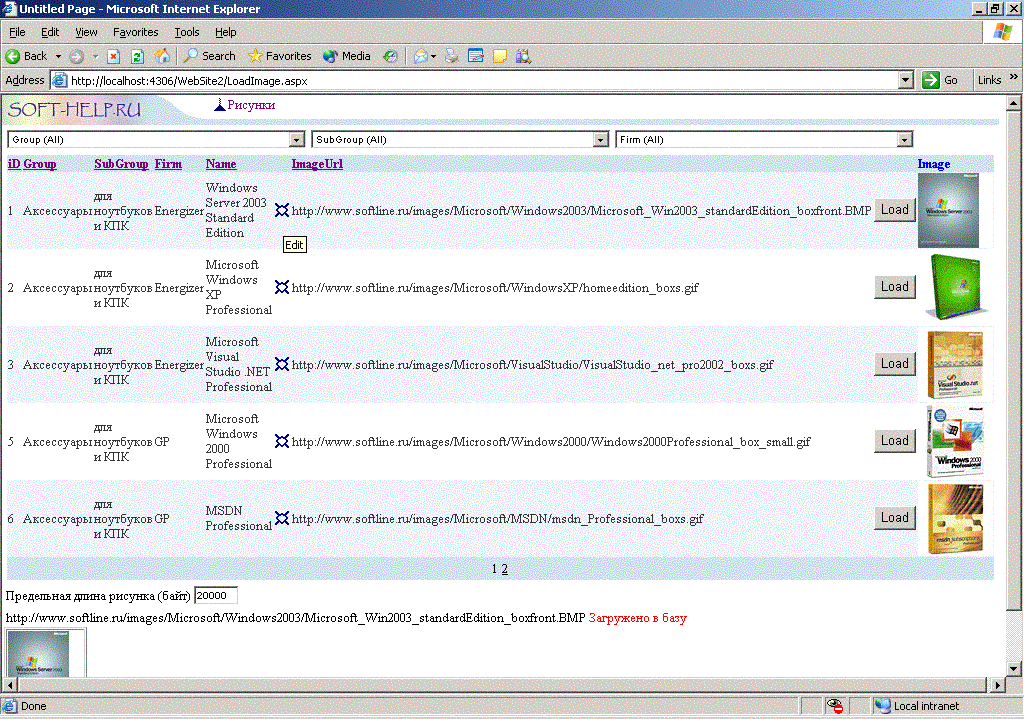
Task: Click the Research toolbar icon
Action: coord(523,56)
